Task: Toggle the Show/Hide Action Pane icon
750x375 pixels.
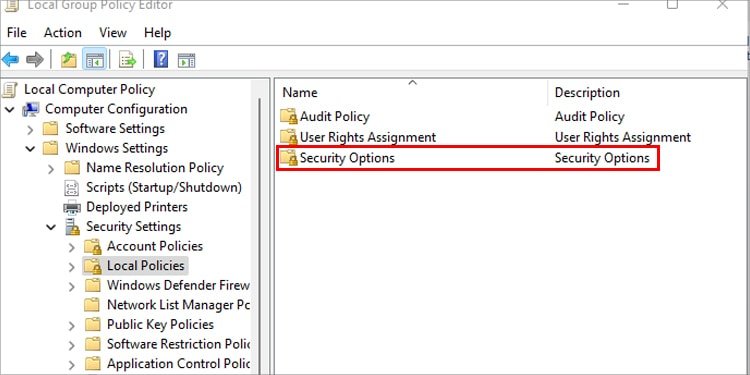Action: [x=187, y=60]
